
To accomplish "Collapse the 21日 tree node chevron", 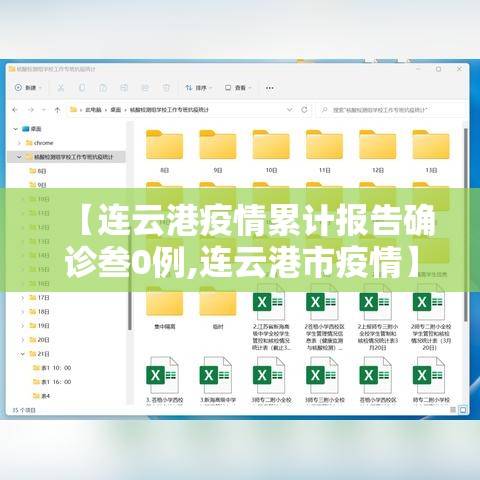I will point(22,354).
